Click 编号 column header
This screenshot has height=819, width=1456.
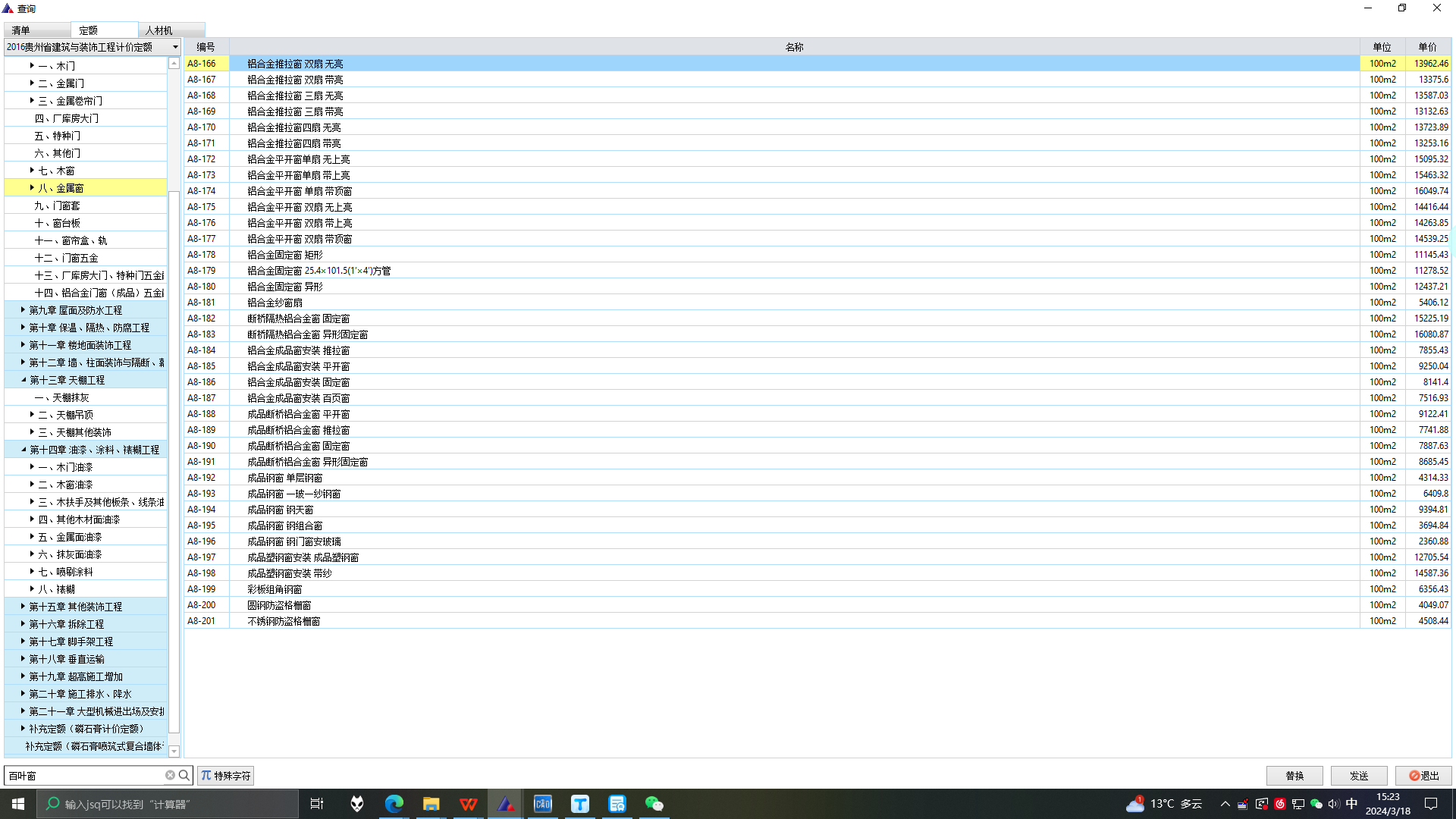click(x=206, y=47)
